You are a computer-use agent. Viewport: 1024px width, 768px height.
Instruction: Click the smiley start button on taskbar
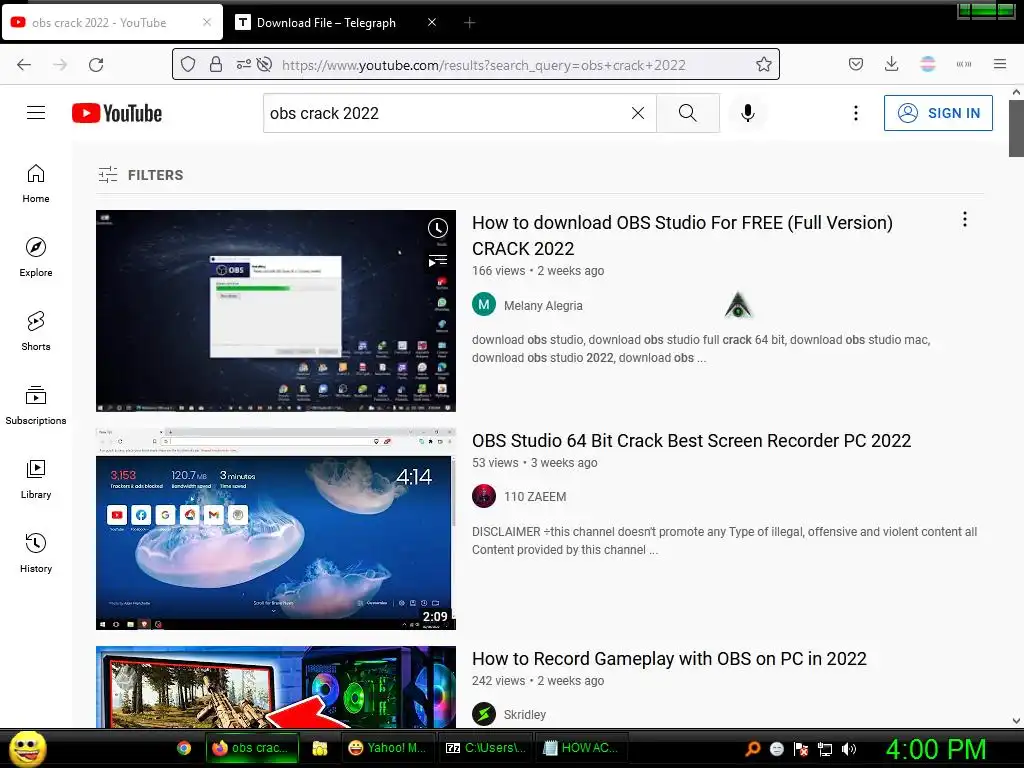pos(27,748)
